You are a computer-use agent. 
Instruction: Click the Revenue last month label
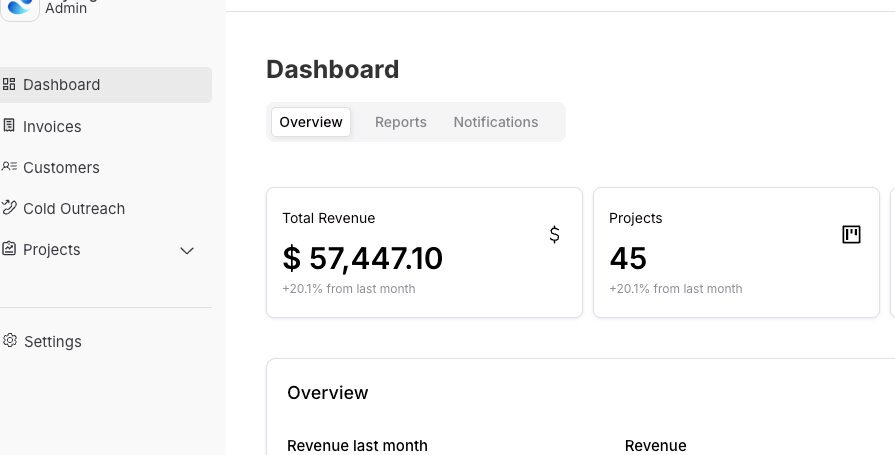(357, 445)
